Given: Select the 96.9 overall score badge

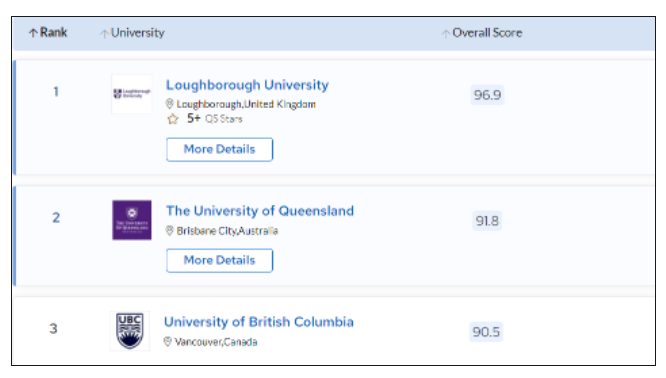Looking at the screenshot, I should [x=487, y=95].
